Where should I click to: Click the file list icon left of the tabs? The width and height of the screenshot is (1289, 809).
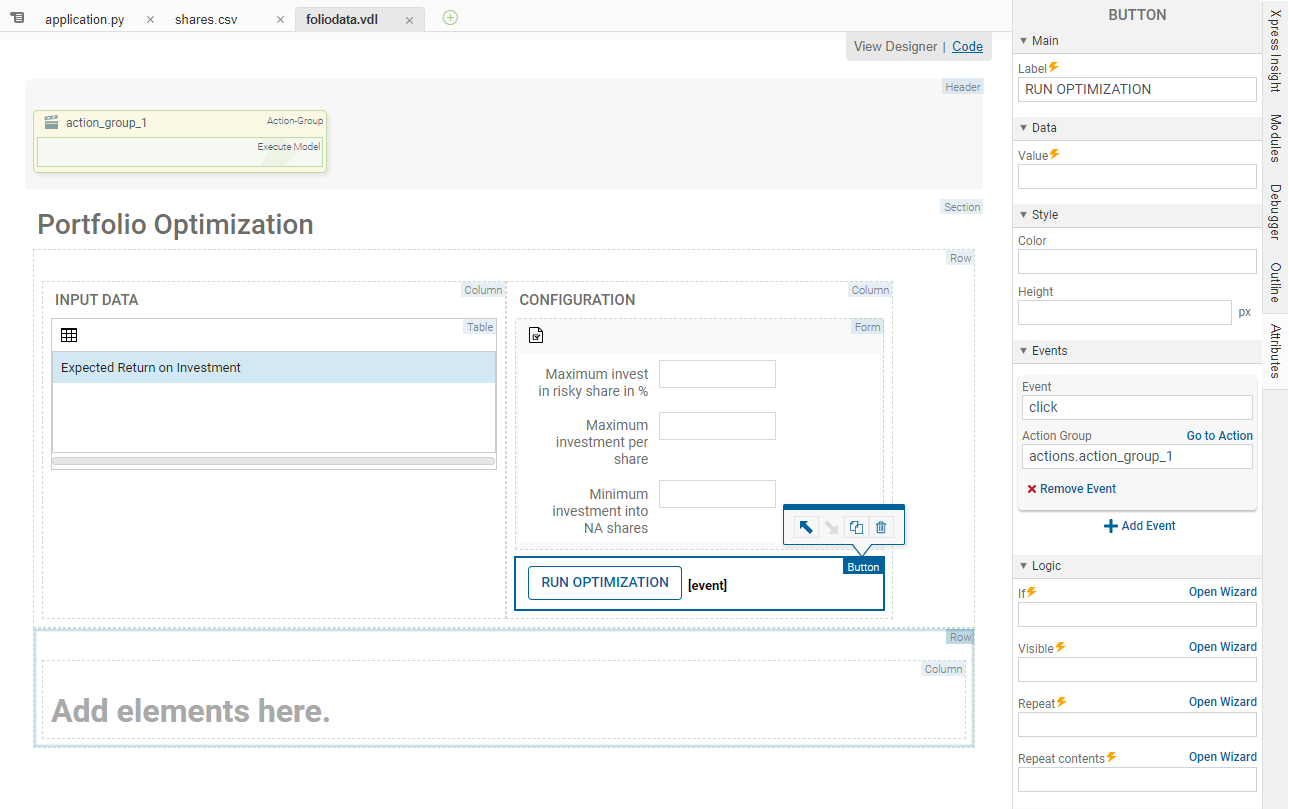point(17,18)
